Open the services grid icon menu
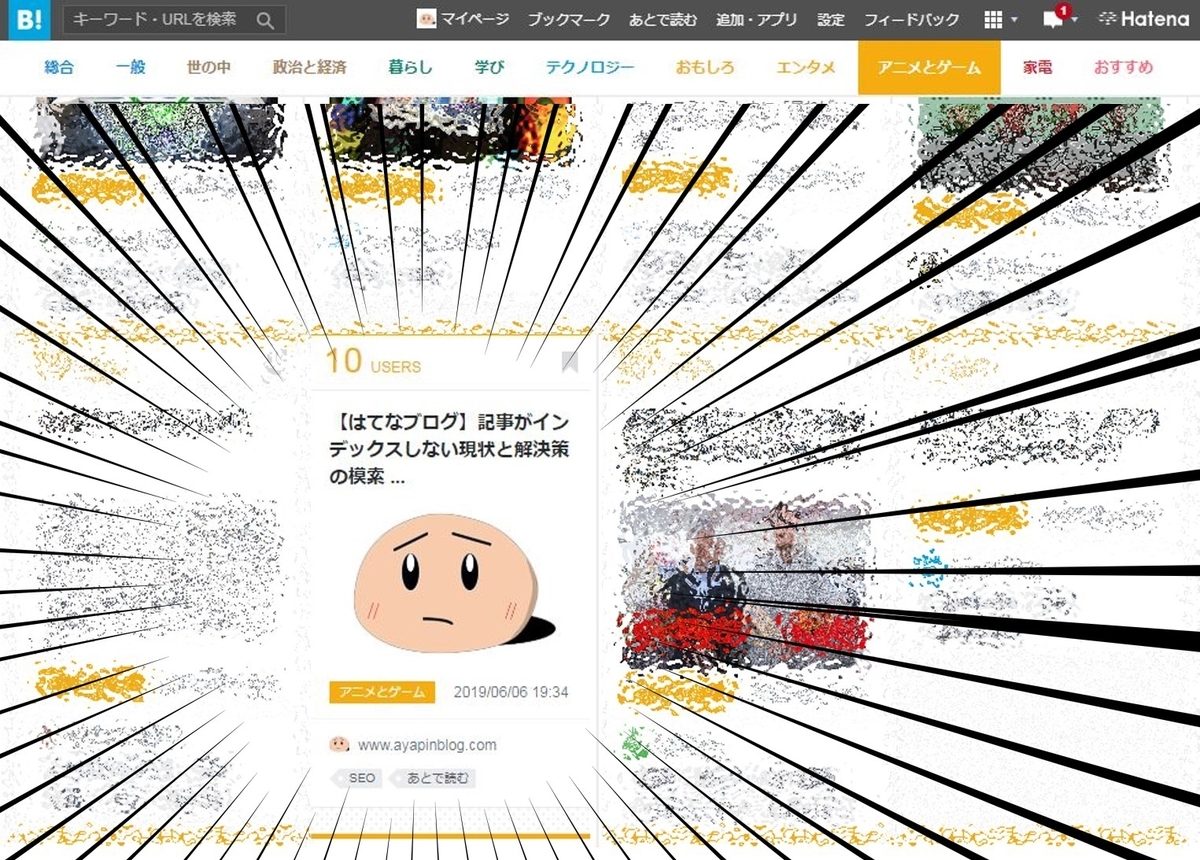 point(993,20)
